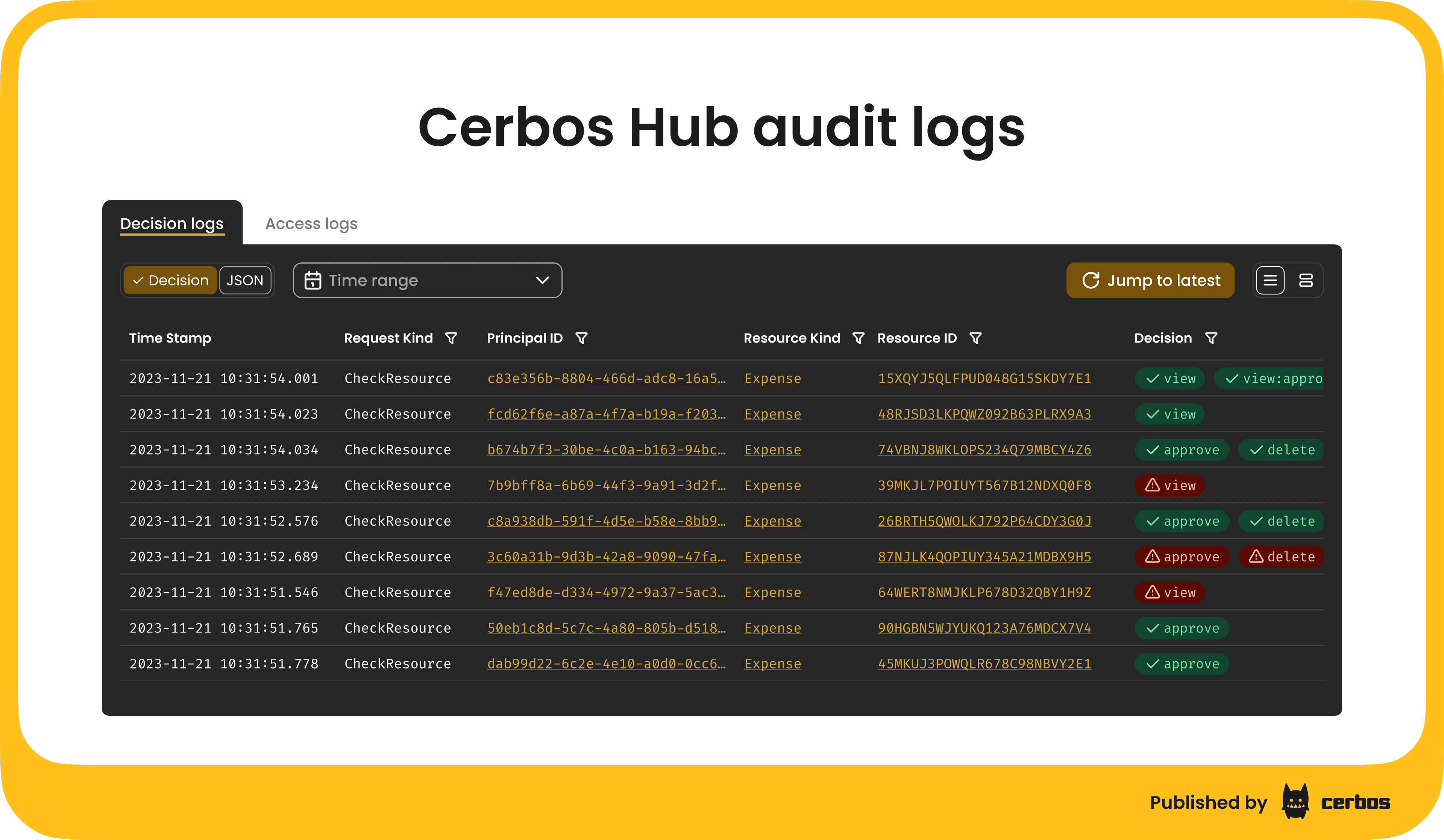Viewport: 1444px width, 840px height.
Task: Expand the Time range dropdown
Action: pos(428,280)
